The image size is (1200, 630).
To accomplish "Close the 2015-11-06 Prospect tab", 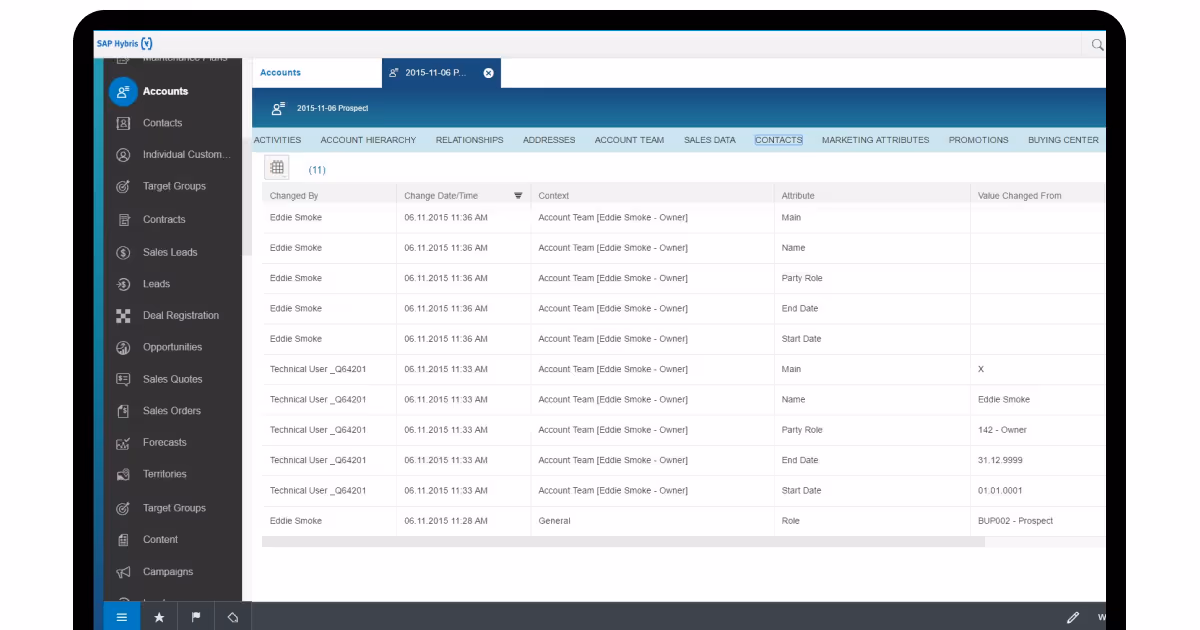I will click(488, 72).
